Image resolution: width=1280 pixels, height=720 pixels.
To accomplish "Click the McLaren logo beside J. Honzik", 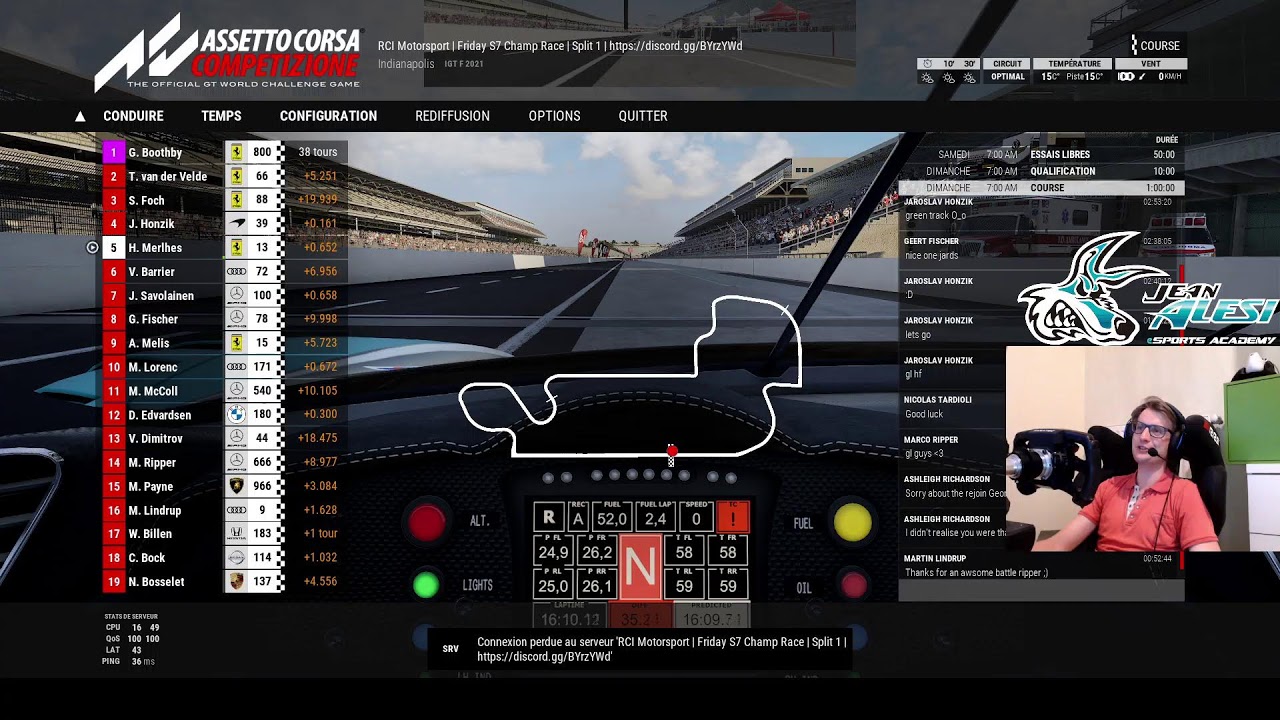I will click(x=237, y=224).
